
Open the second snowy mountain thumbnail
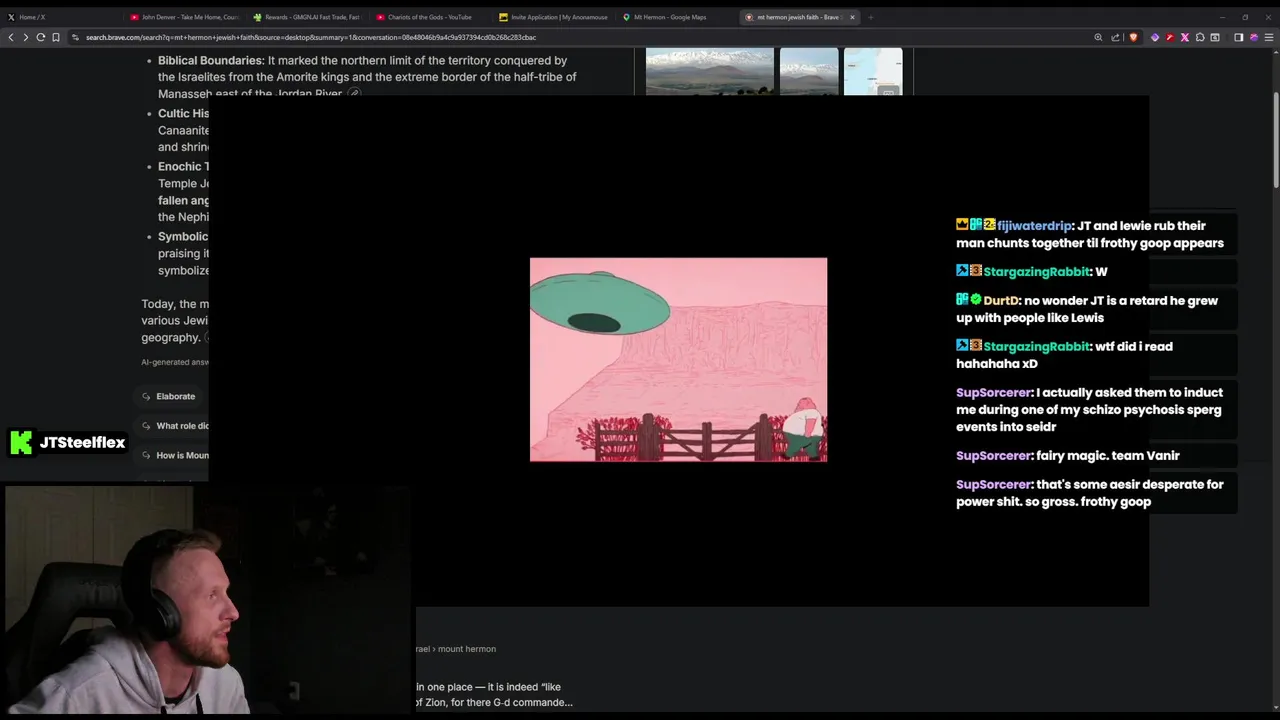[809, 71]
